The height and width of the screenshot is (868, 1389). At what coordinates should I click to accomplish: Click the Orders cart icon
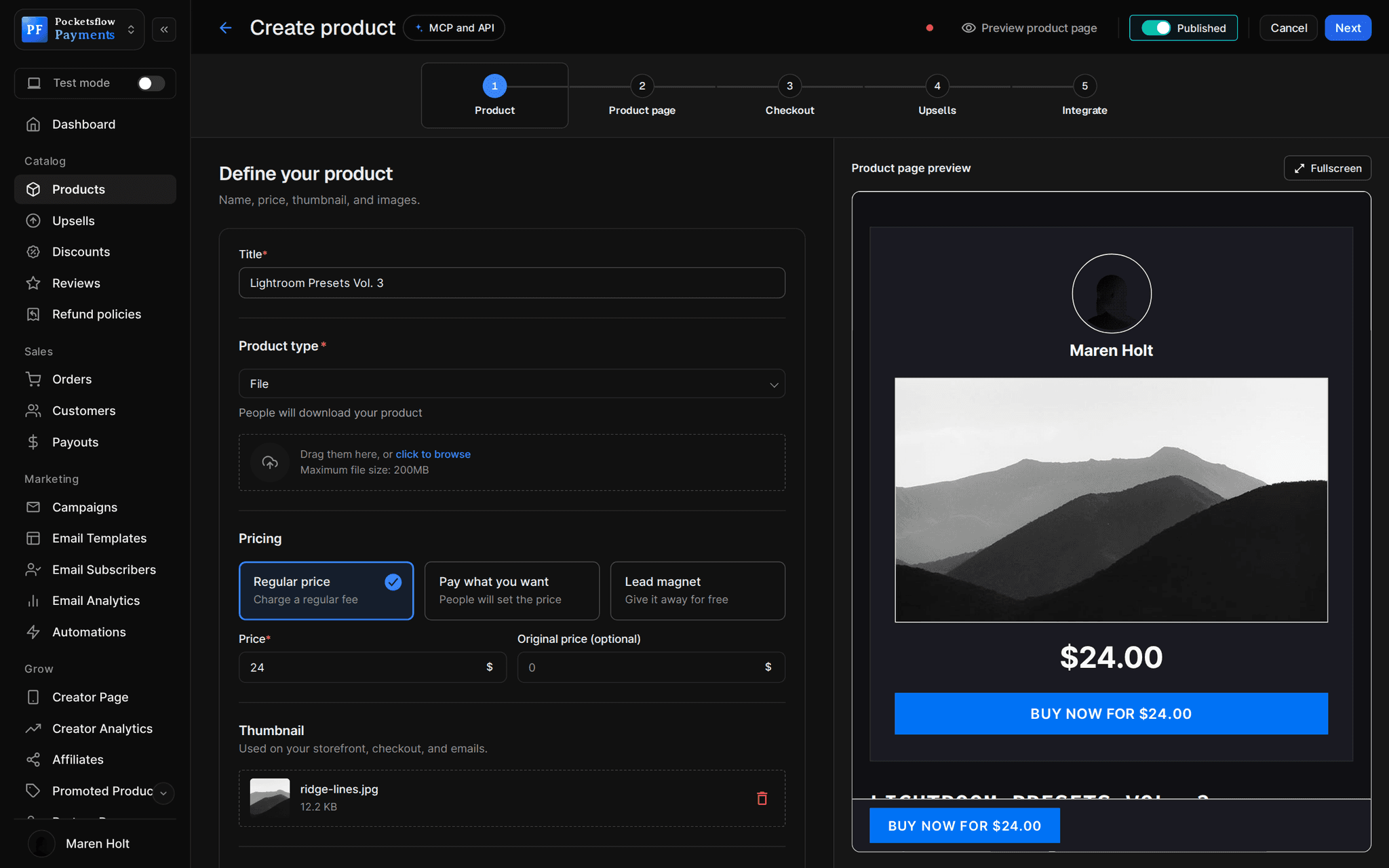33,379
